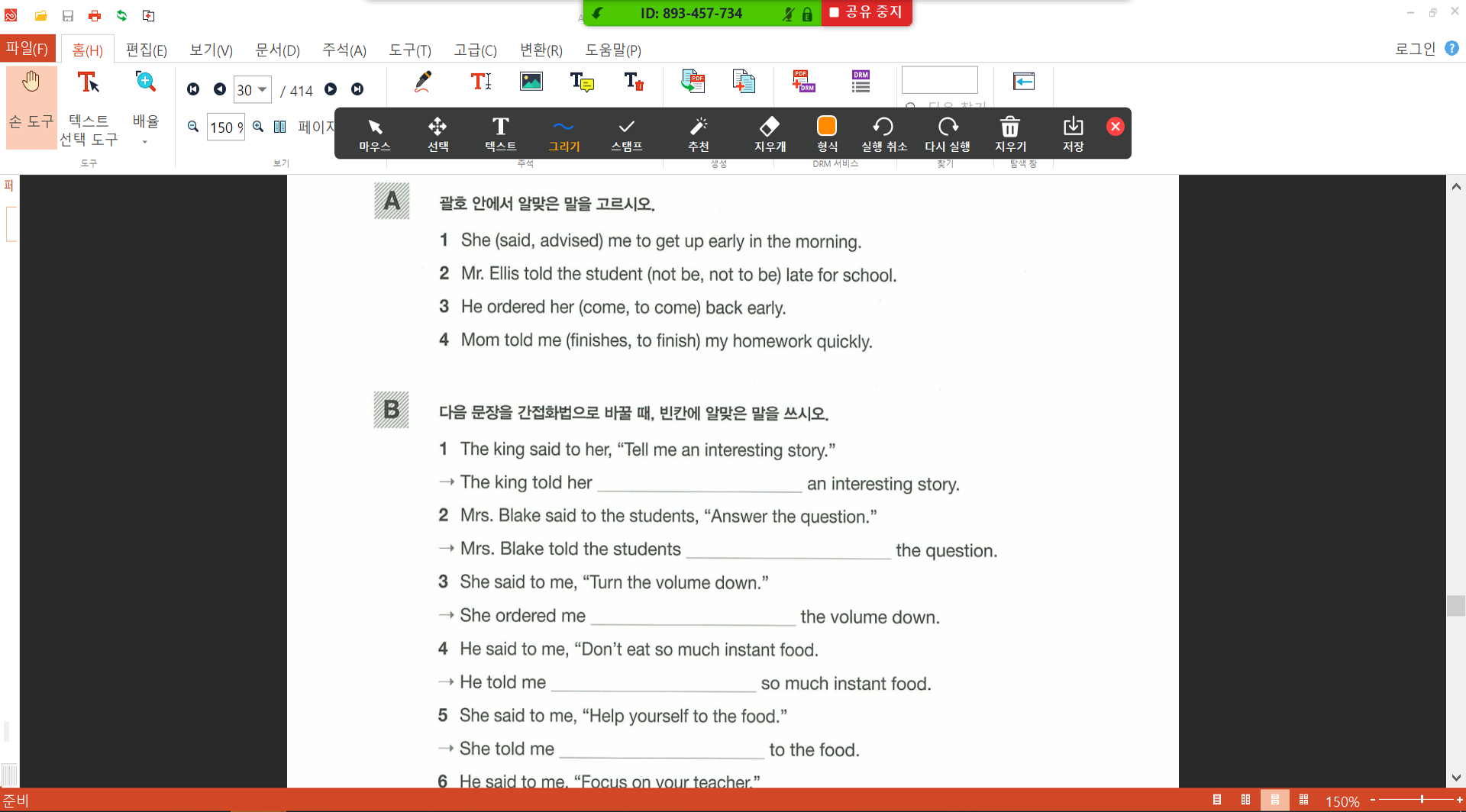Image resolution: width=1466 pixels, height=812 pixels.
Task: Click the search text input field
Action: click(x=939, y=79)
